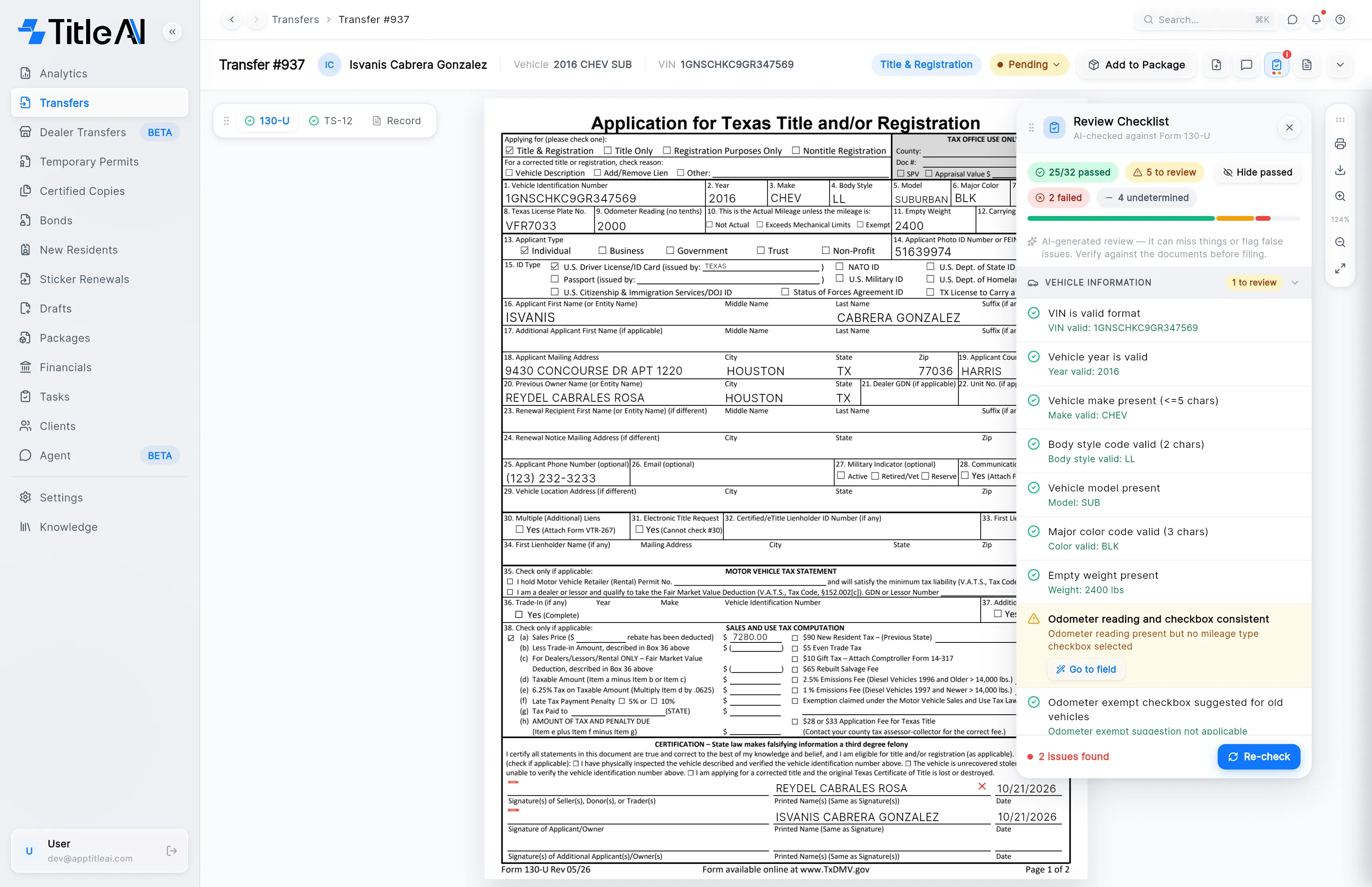The image size is (1372, 887).
Task: Open the Pending status dropdown
Action: (1029, 64)
